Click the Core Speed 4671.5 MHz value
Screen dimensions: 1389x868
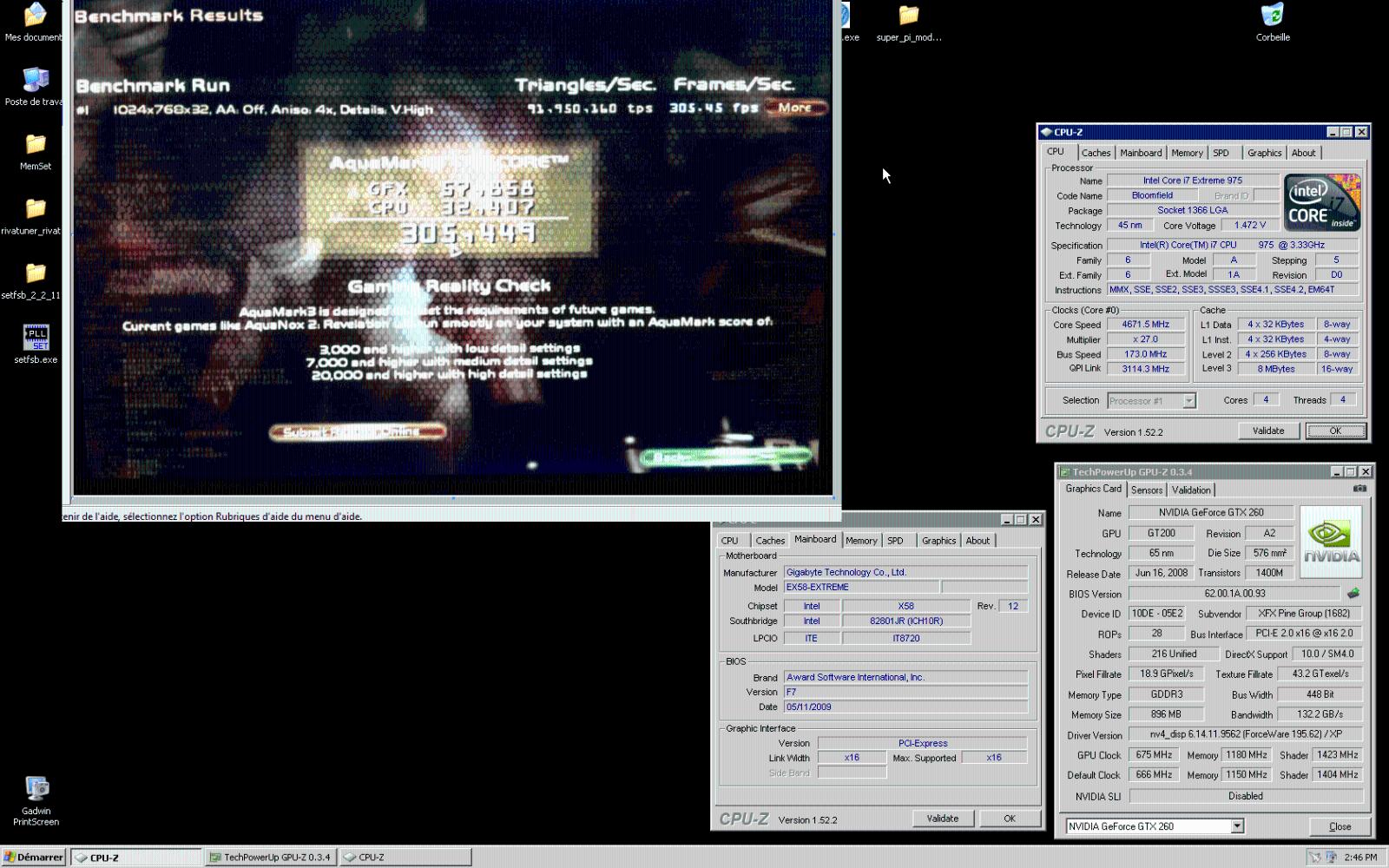coord(1145,325)
